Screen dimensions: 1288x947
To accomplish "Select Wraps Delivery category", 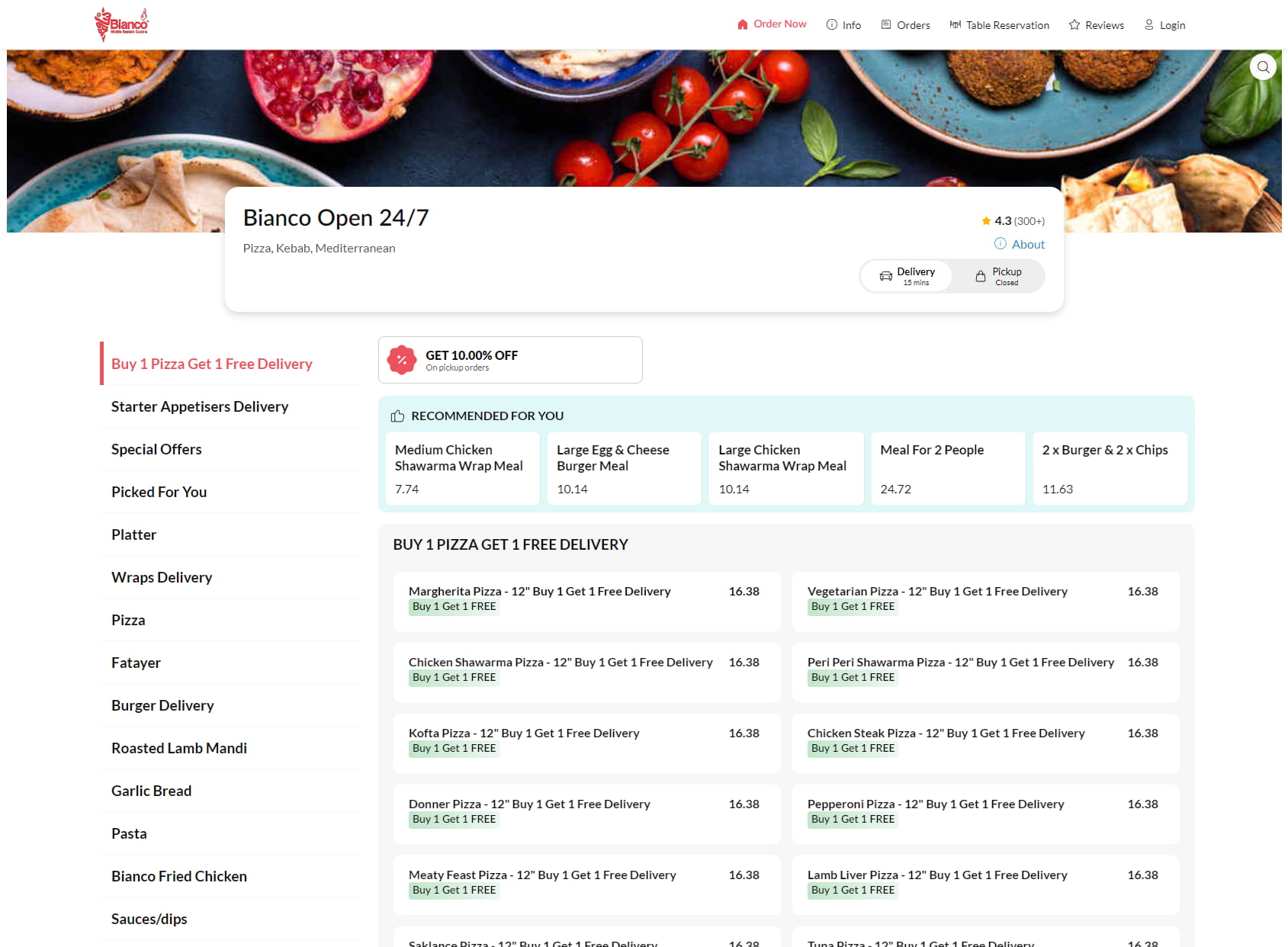I will (x=230, y=577).
